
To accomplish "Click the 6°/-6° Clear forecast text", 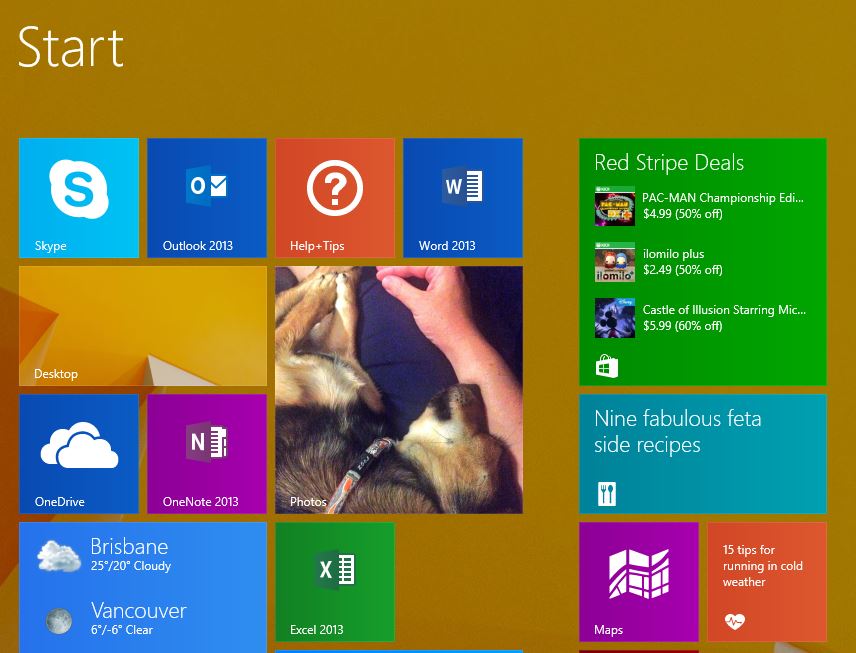I will click(122, 630).
